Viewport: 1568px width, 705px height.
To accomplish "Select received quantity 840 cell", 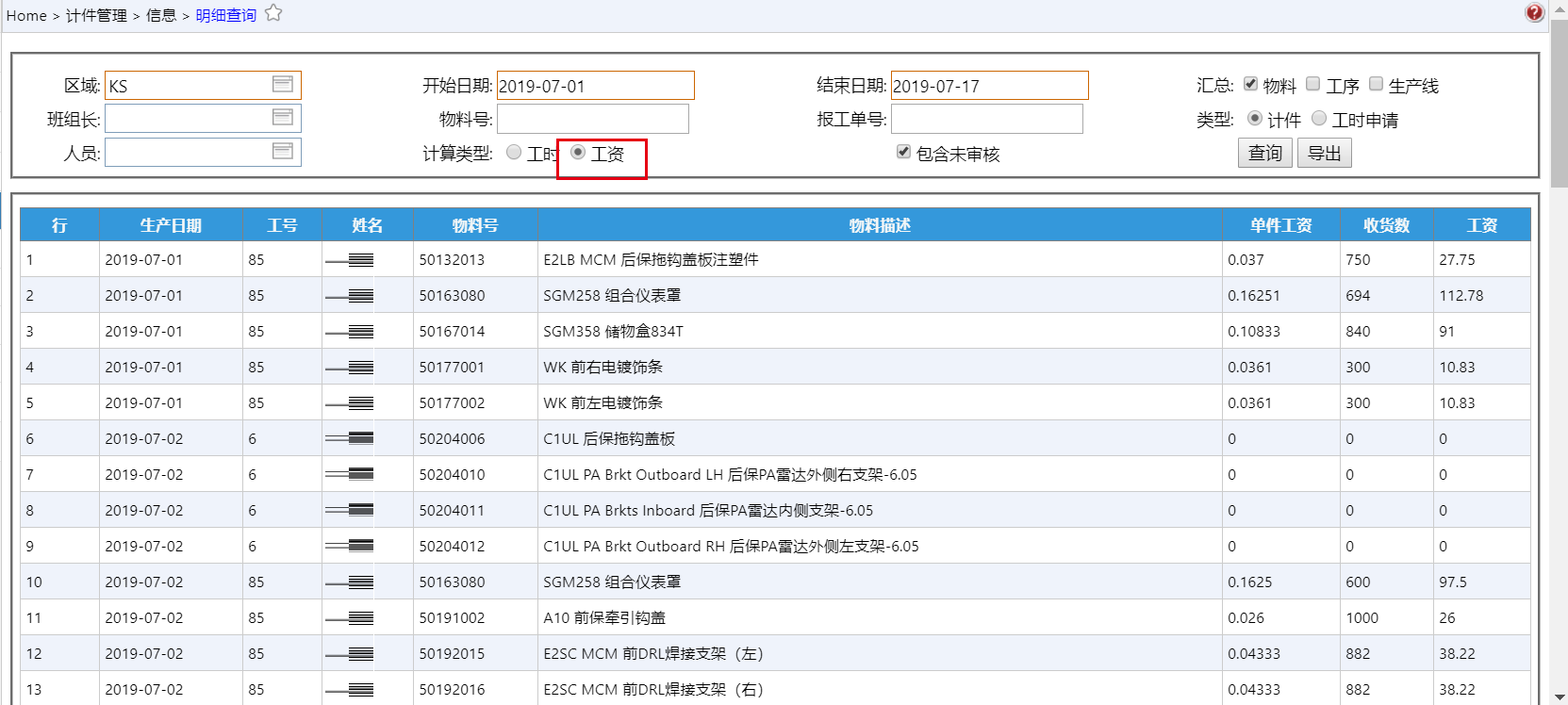I will [x=1387, y=331].
